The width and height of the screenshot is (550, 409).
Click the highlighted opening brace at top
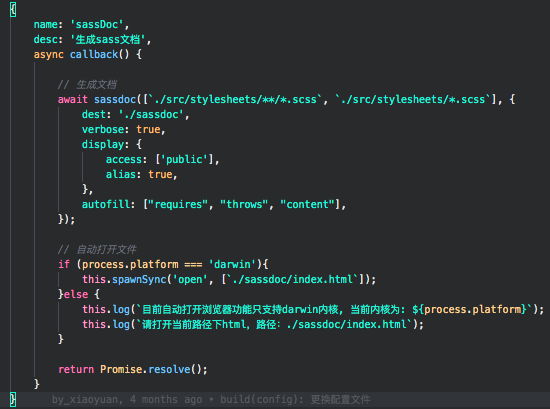pos(13,9)
